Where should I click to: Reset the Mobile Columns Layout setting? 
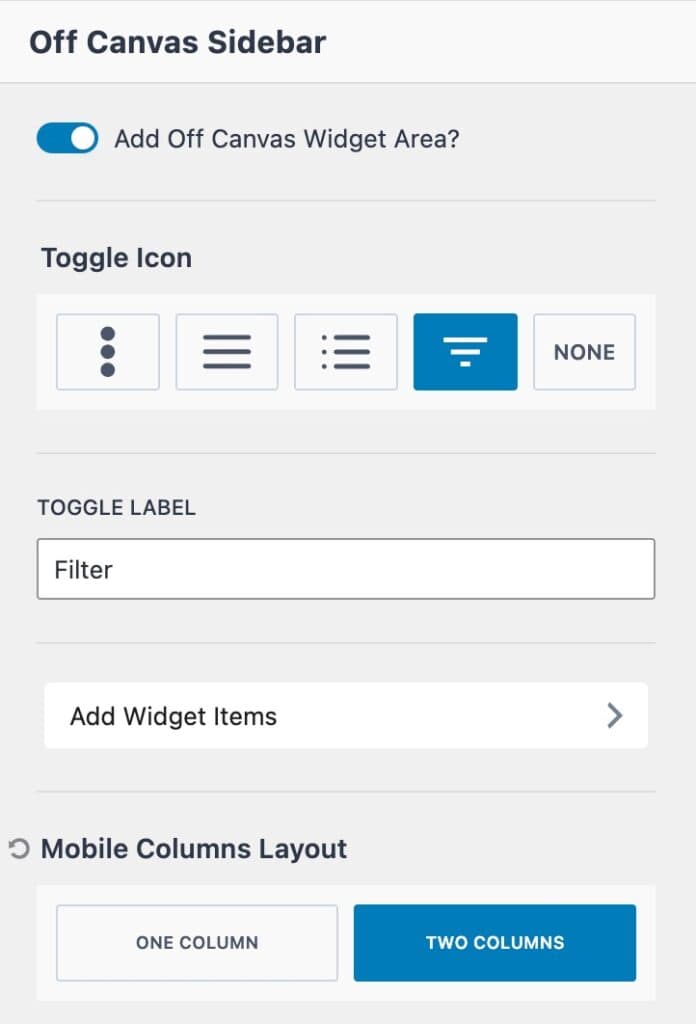coord(18,850)
